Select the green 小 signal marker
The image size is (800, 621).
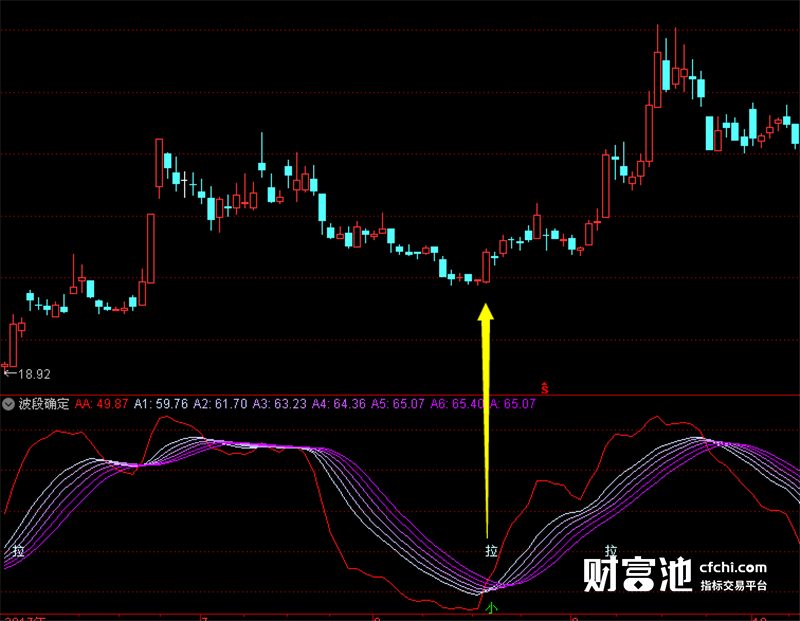(x=491, y=608)
